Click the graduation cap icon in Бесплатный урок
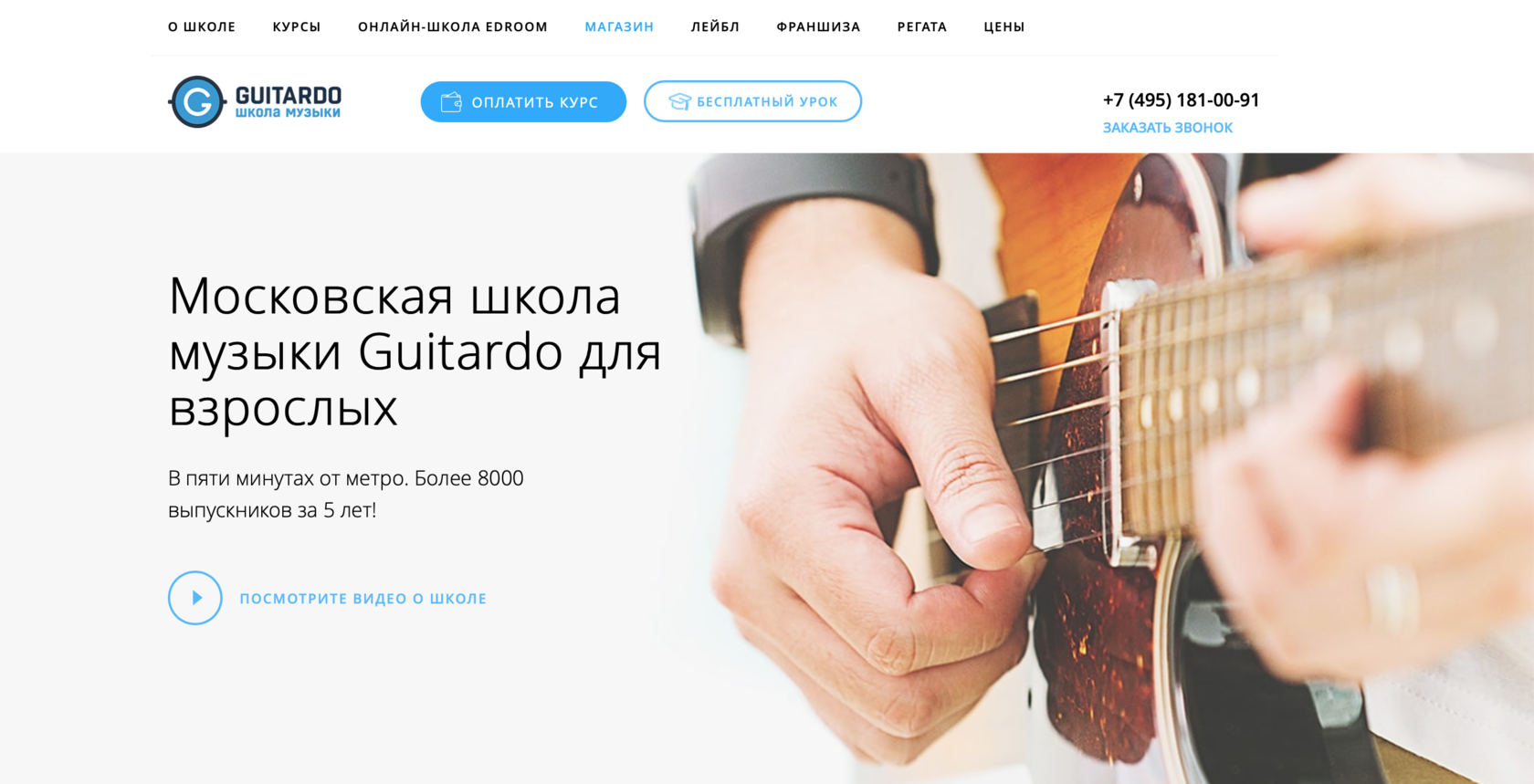This screenshot has height=784, width=1534. tap(679, 101)
